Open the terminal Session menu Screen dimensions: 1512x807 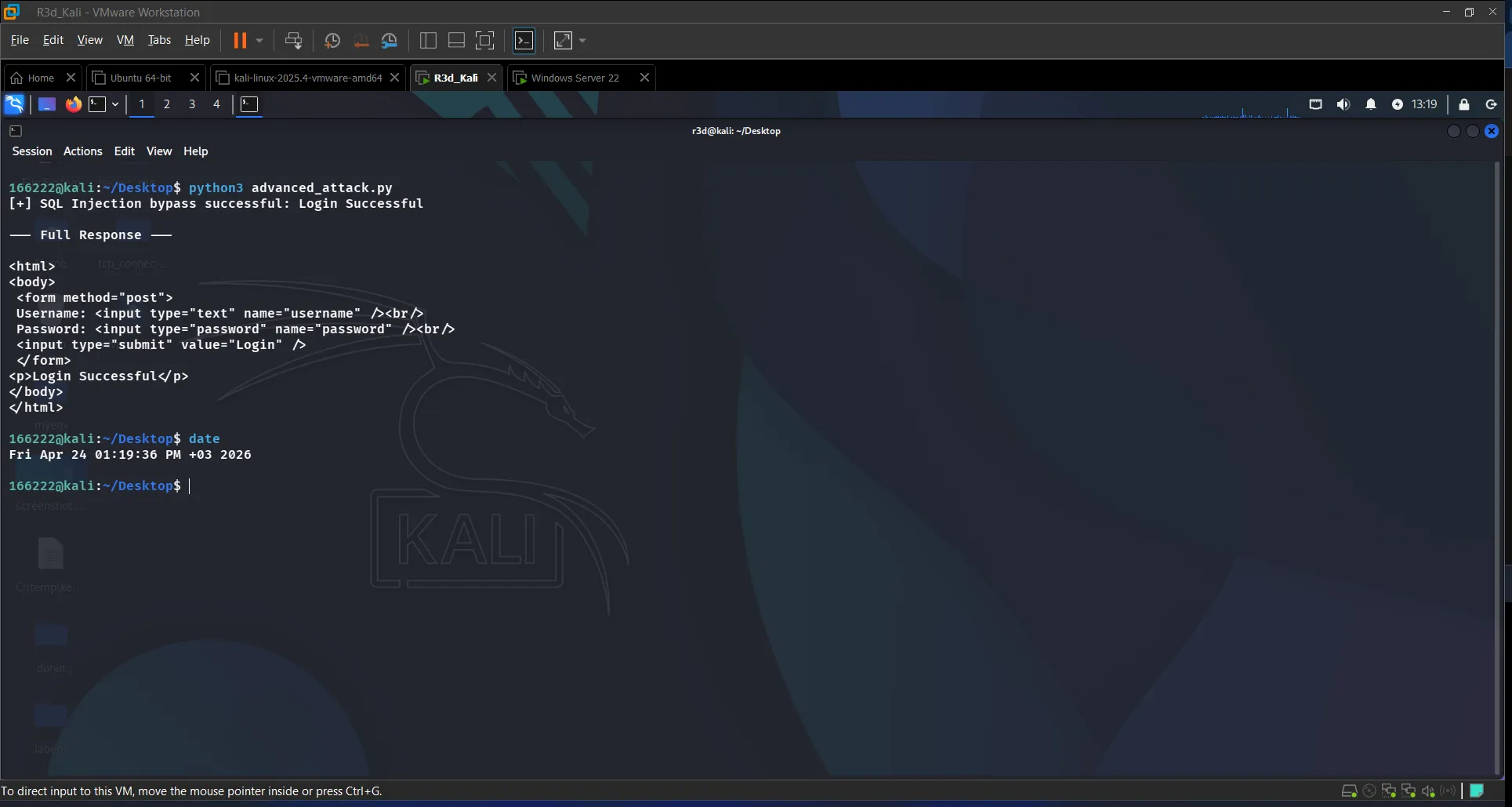(32, 151)
